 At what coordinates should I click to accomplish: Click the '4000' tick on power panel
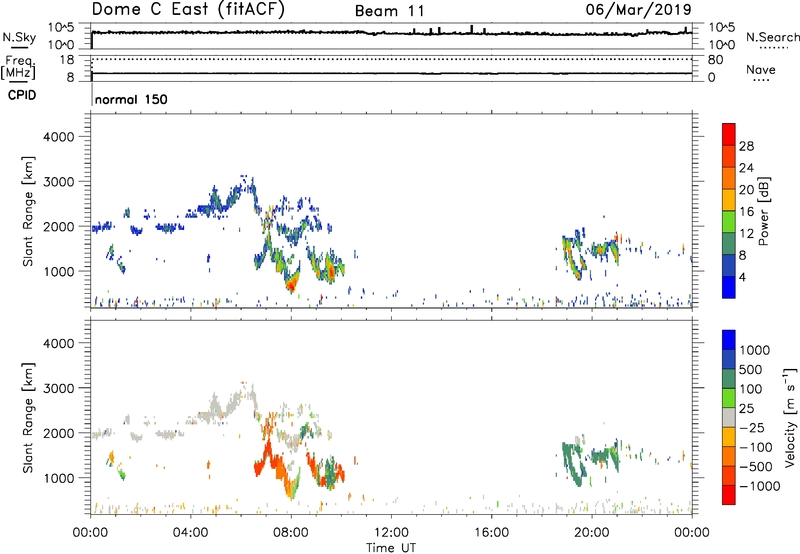pyautogui.click(x=59, y=137)
